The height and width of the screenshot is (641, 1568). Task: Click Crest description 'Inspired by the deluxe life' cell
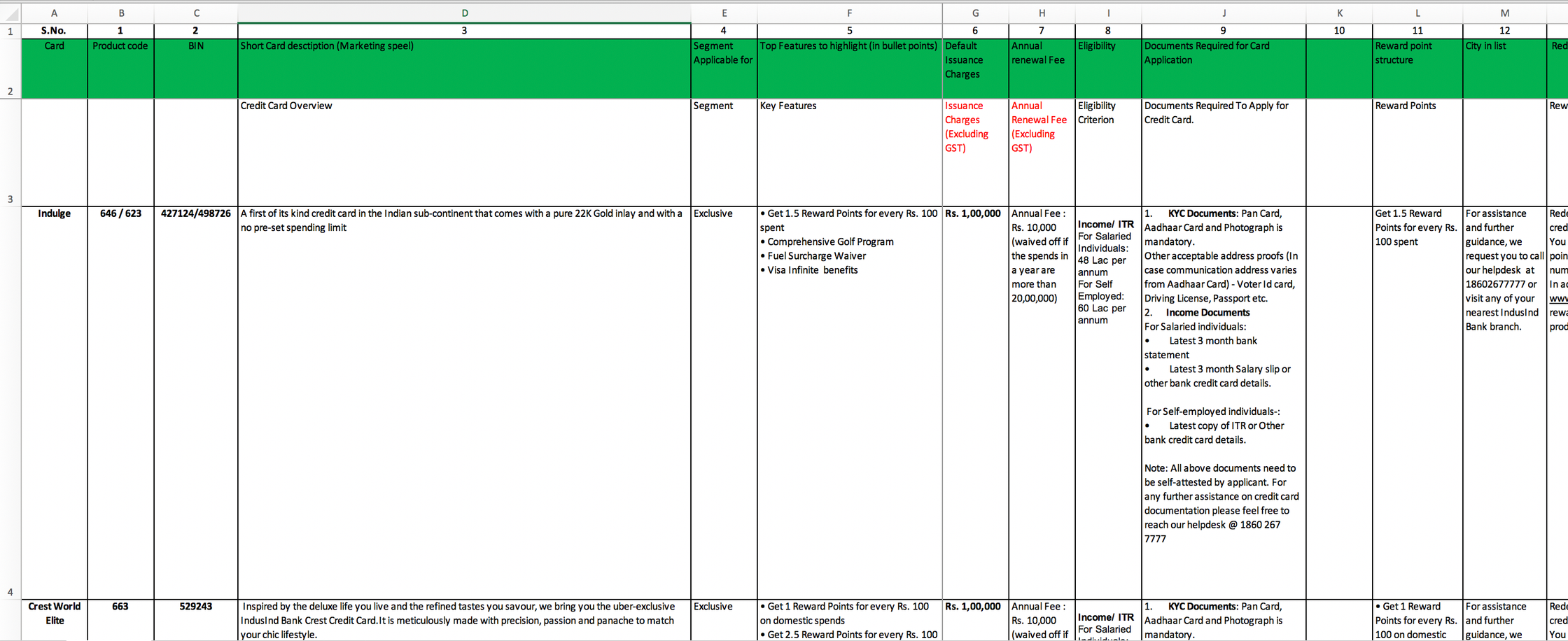tap(464, 620)
